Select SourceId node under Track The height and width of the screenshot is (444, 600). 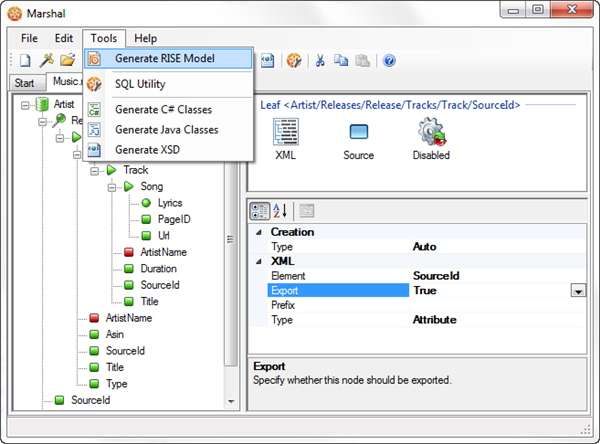[160, 285]
